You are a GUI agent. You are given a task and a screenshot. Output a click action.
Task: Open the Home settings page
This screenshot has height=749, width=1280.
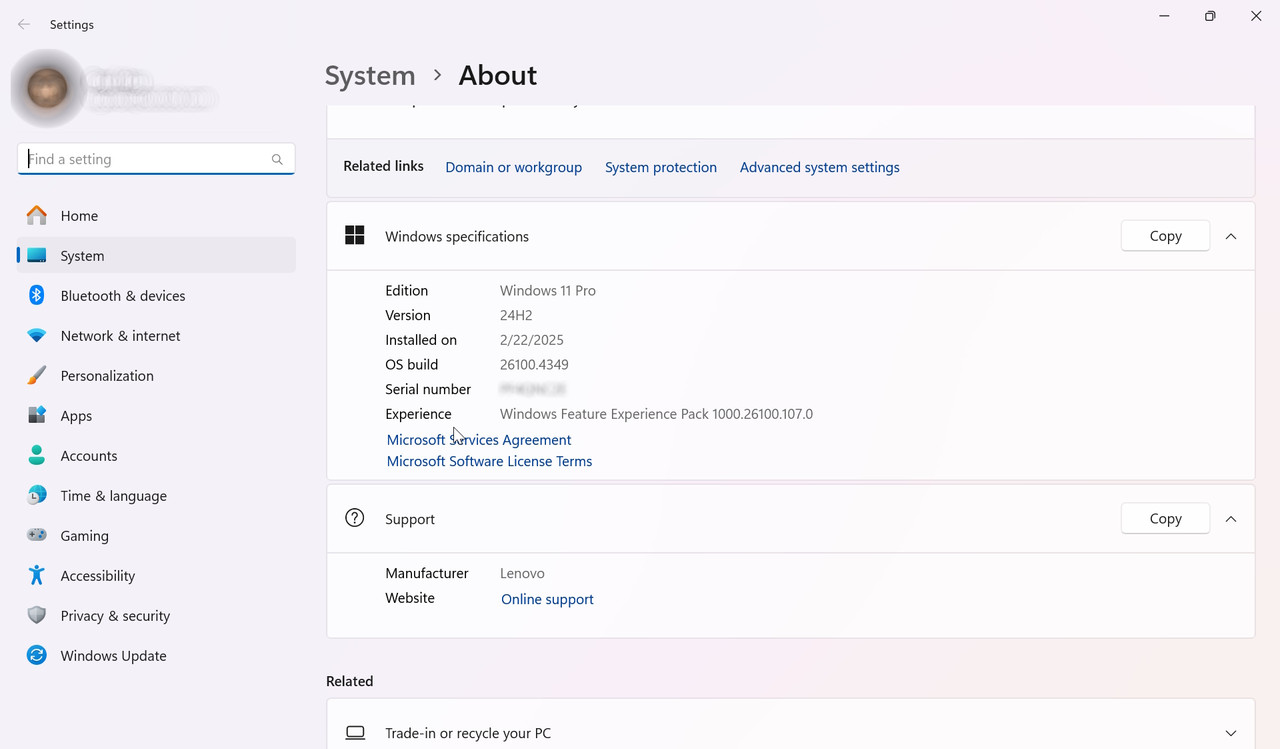click(x=156, y=215)
